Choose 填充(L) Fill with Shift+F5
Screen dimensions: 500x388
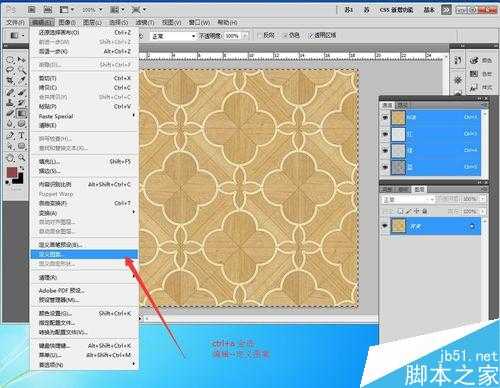85,162
